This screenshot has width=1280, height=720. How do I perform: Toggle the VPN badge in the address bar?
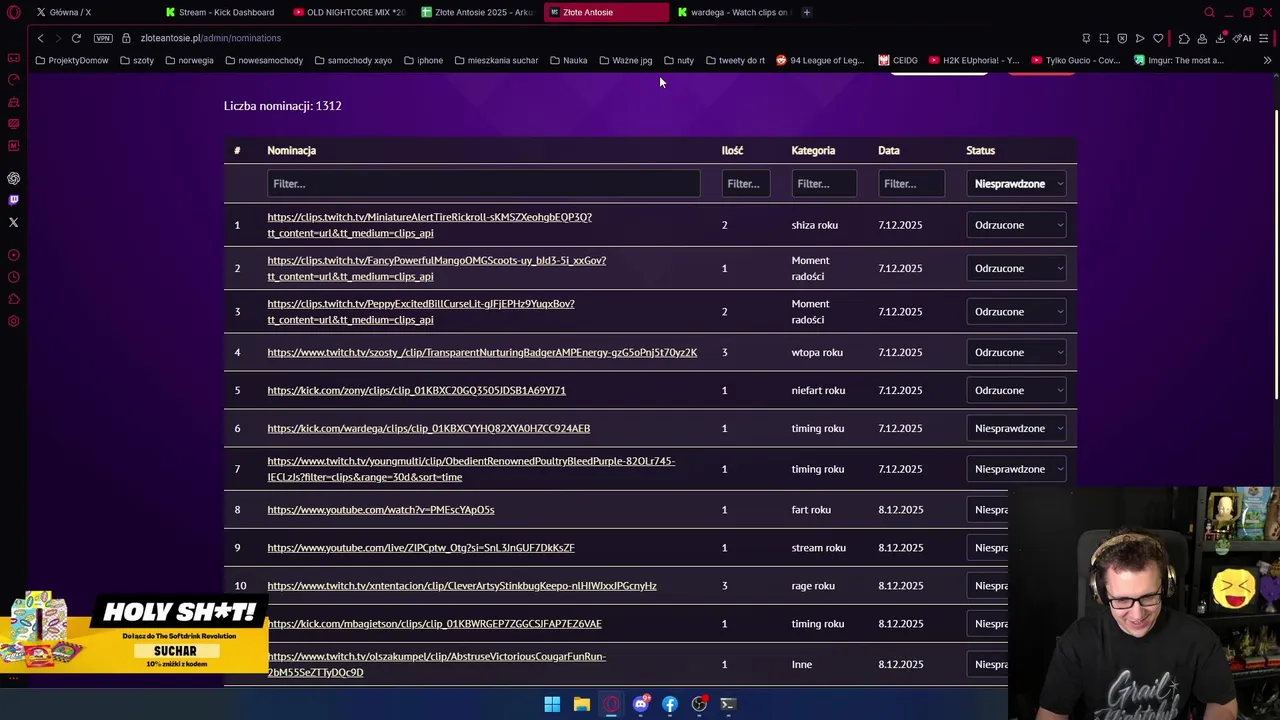(x=103, y=38)
